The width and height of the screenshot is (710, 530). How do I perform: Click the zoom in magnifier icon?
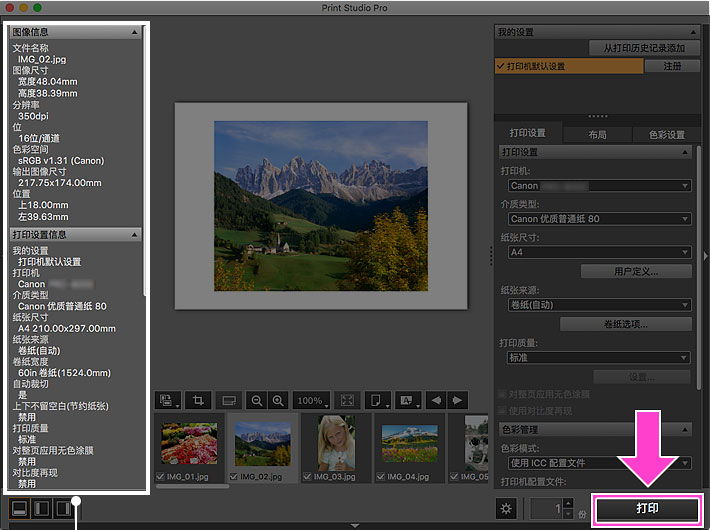tap(278, 400)
